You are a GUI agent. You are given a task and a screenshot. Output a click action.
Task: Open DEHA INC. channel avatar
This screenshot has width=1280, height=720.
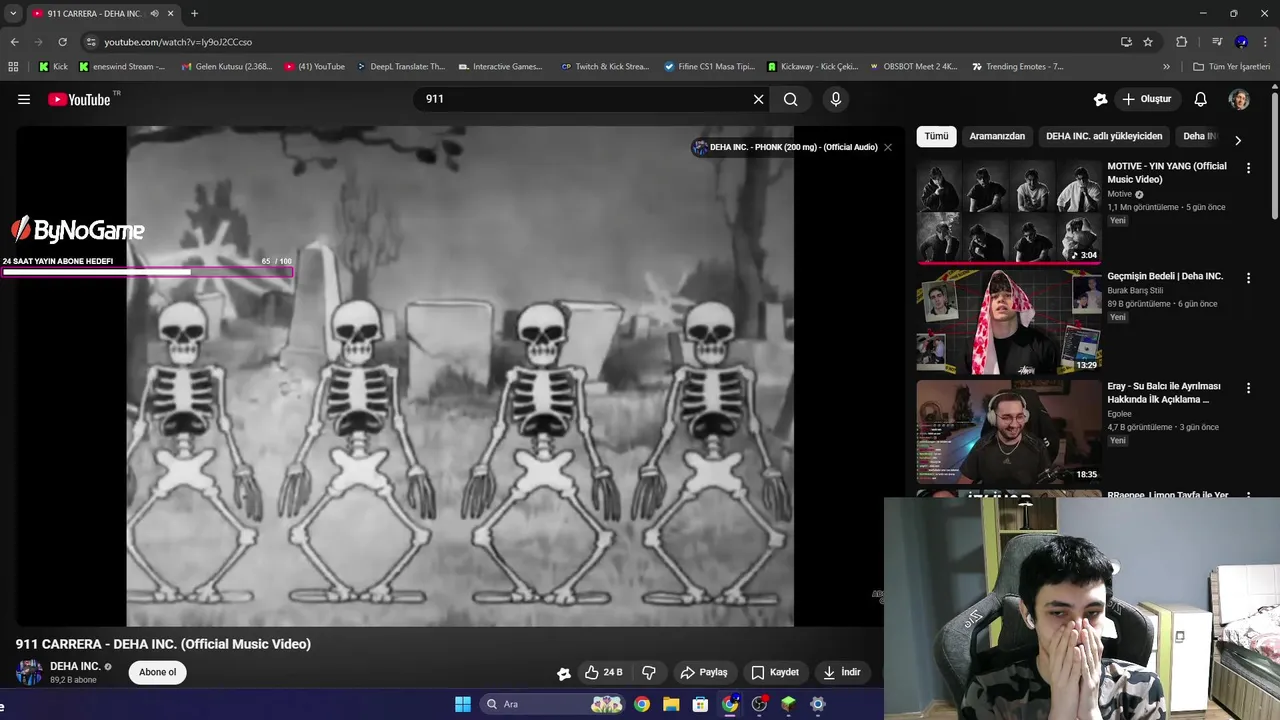point(29,672)
